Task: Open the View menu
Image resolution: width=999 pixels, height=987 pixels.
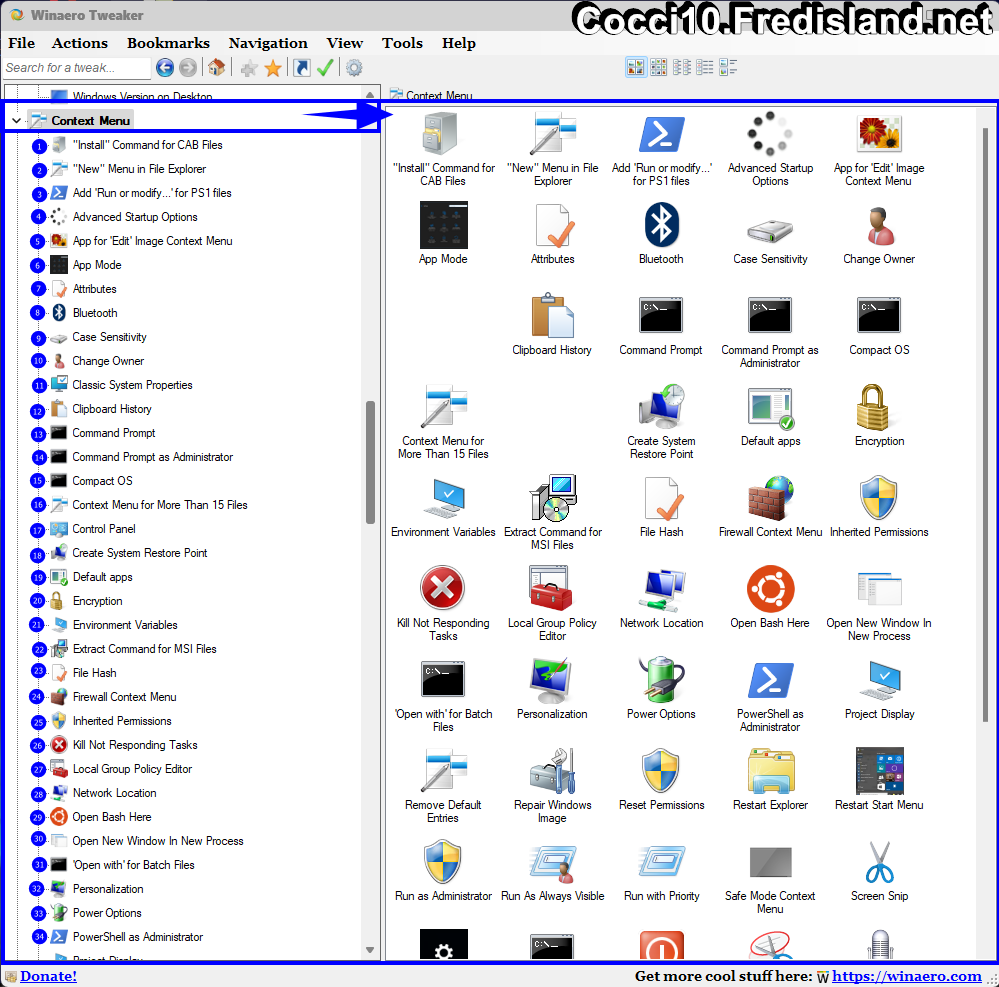Action: point(345,43)
